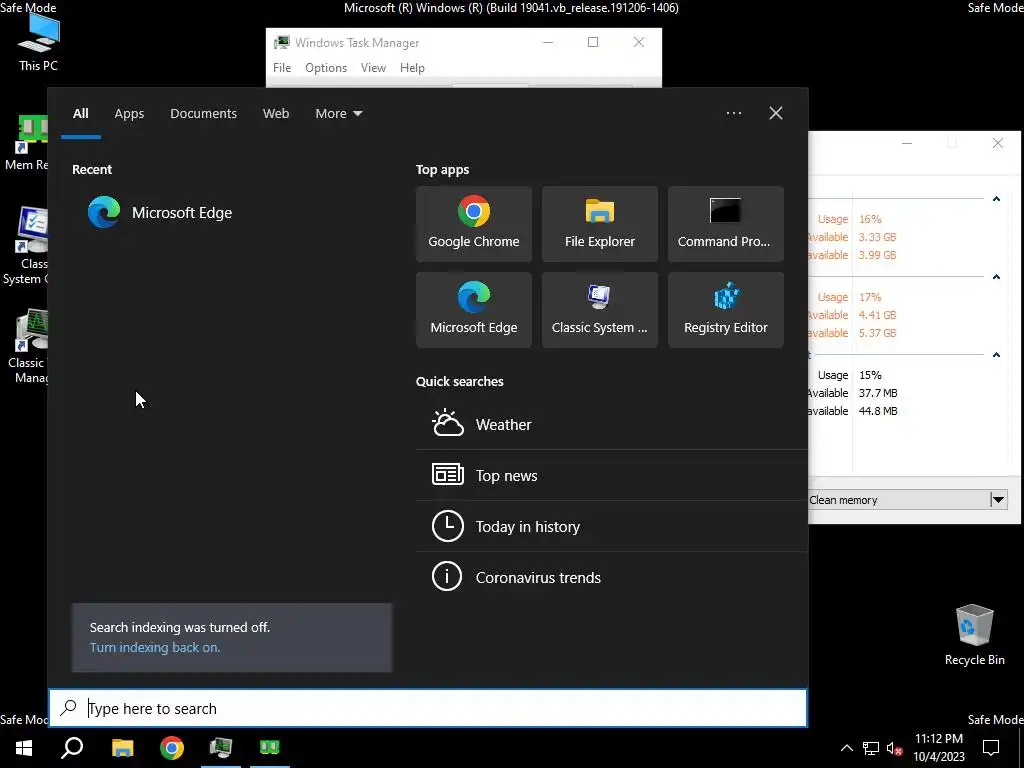Open Help menu in Windows Task Manager
1024x768 pixels.
pyautogui.click(x=412, y=68)
